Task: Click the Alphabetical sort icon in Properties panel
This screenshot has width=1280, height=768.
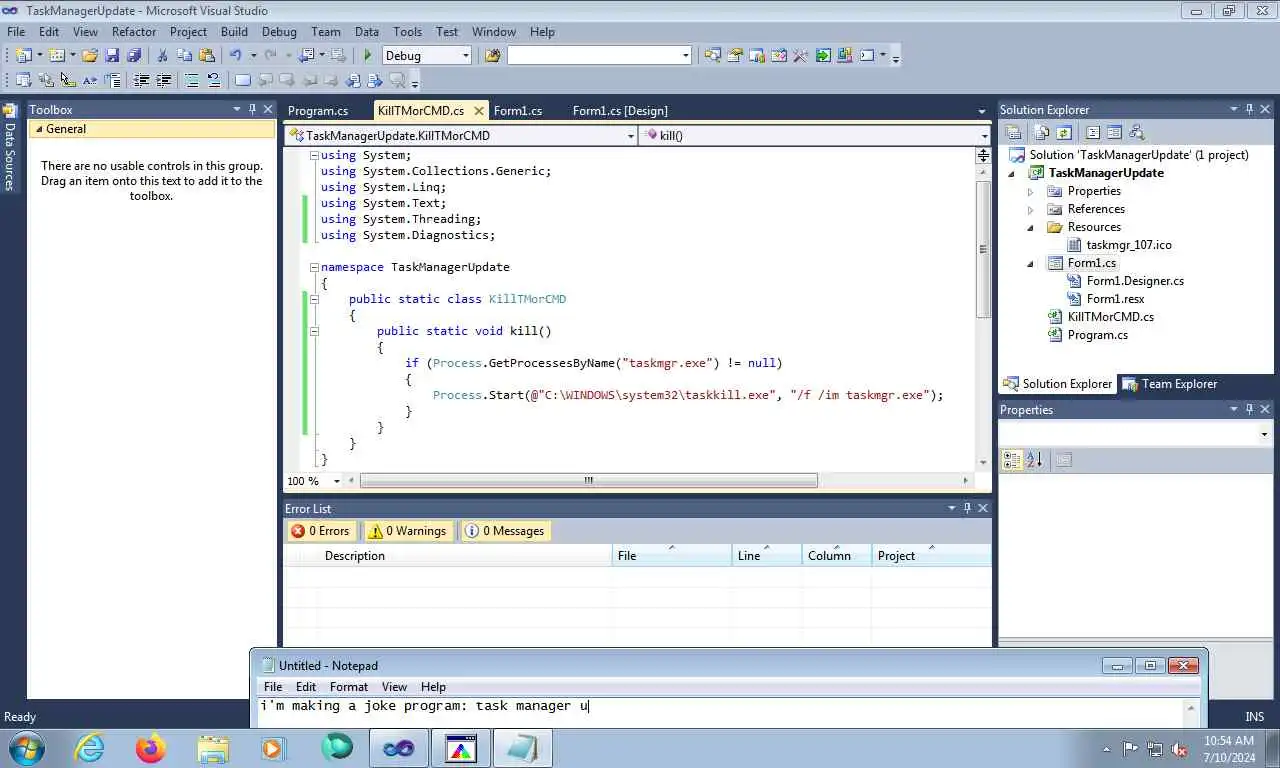Action: click(1034, 460)
